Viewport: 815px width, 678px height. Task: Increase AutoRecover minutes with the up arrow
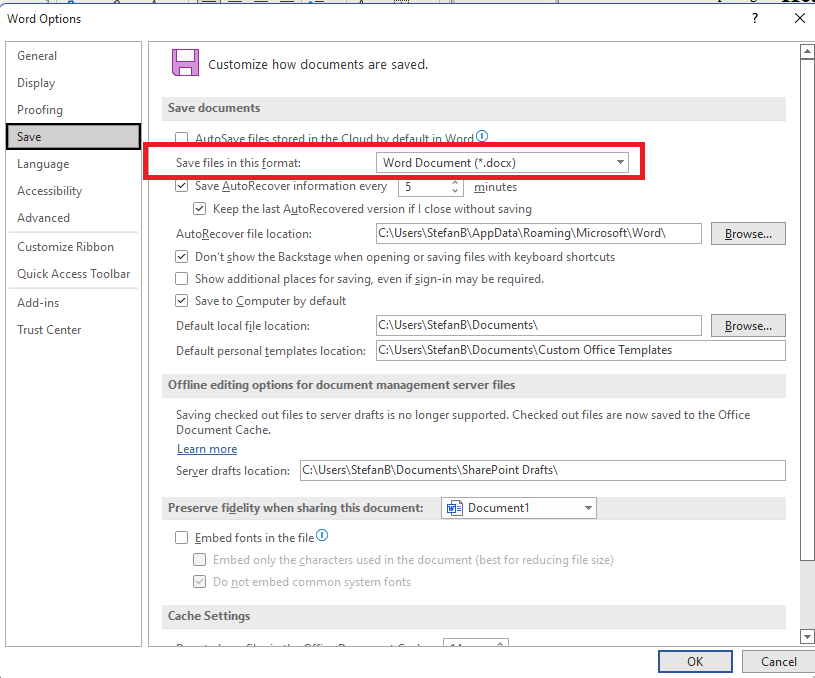[x=455, y=182]
